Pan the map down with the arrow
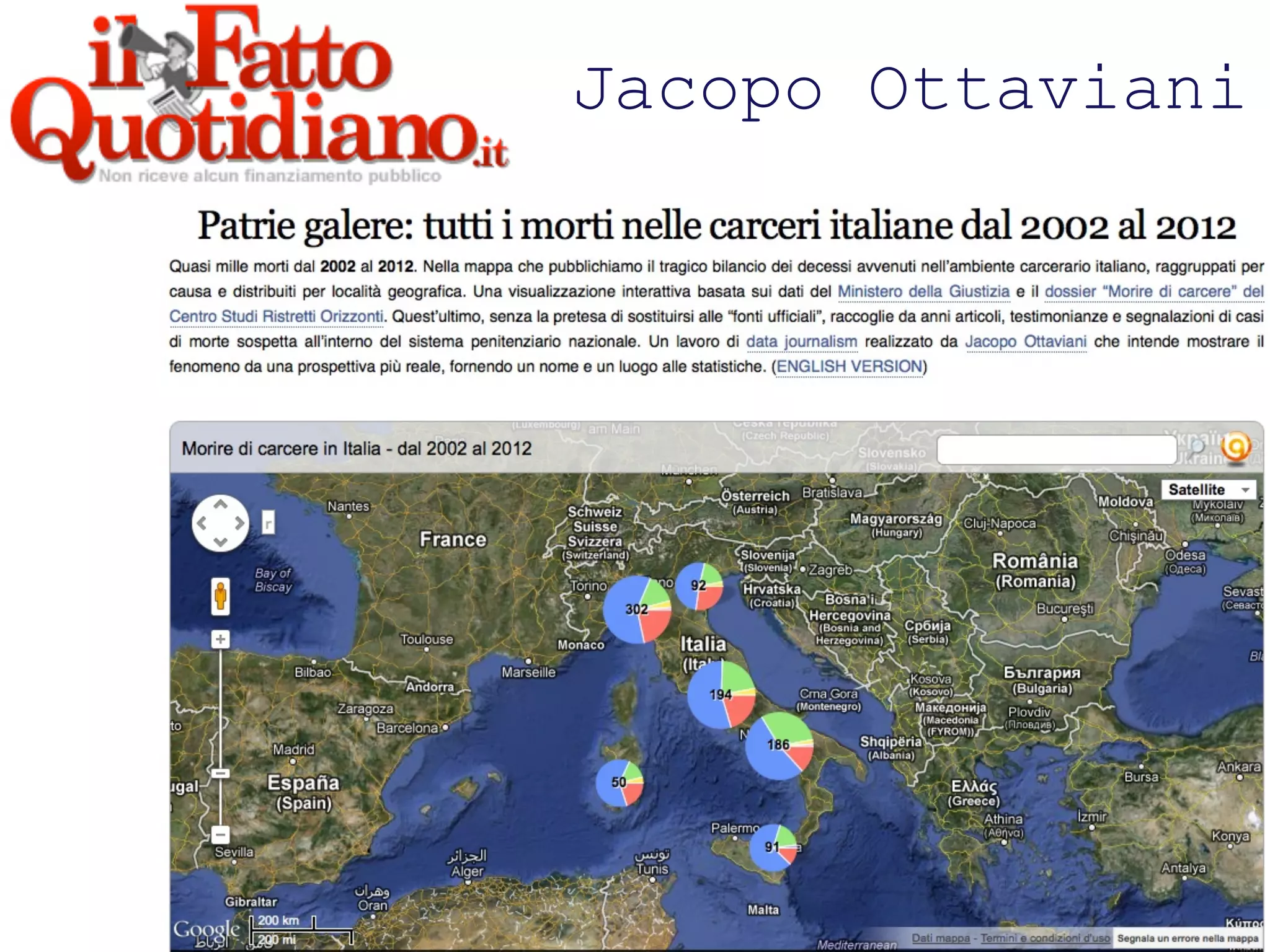This screenshot has height=952, width=1270. tap(220, 542)
